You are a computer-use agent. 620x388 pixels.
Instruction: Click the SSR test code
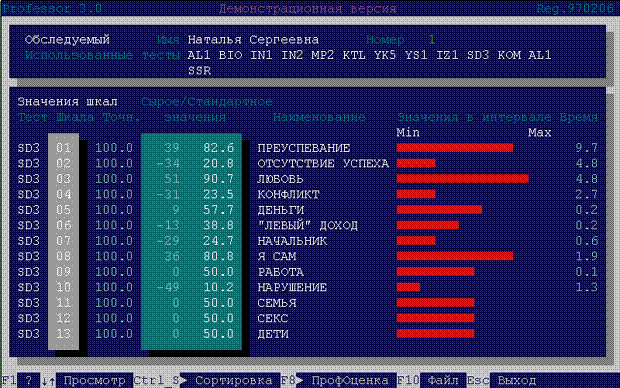(199, 71)
